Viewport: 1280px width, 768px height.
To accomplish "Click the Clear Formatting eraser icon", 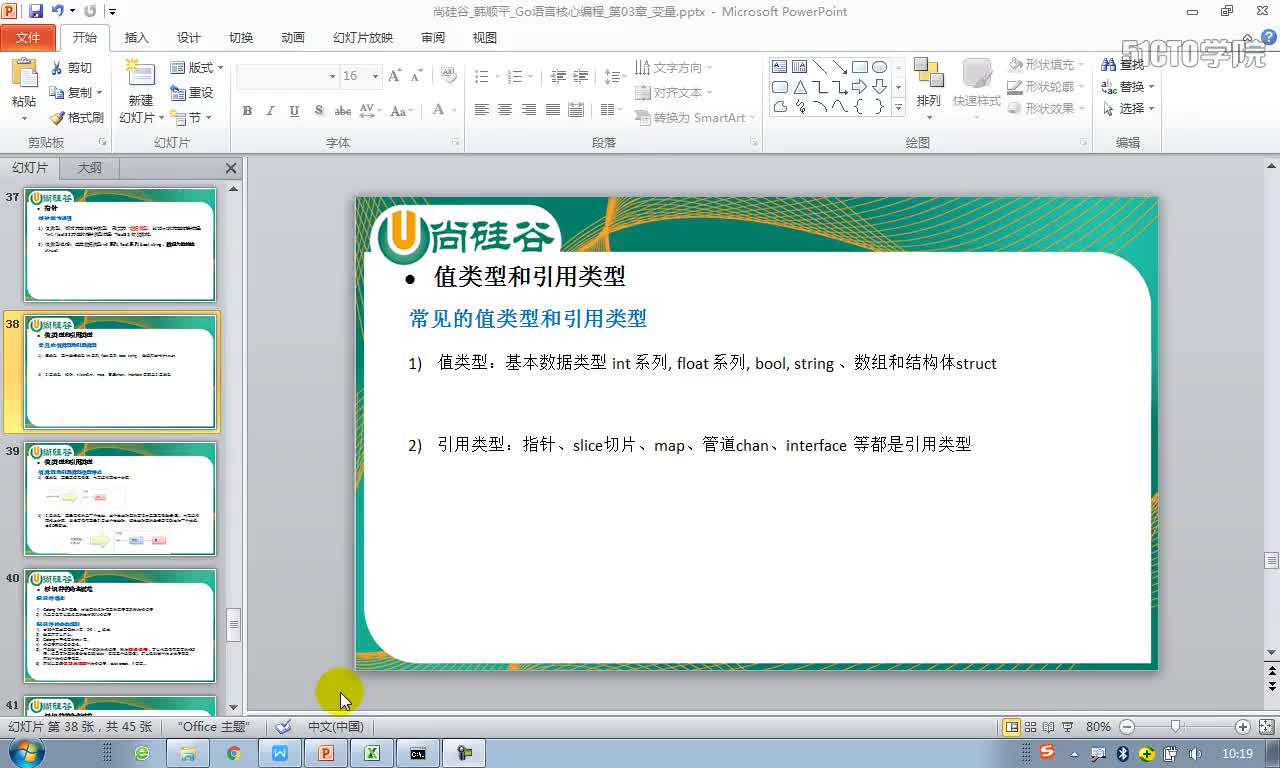I will pos(449,76).
